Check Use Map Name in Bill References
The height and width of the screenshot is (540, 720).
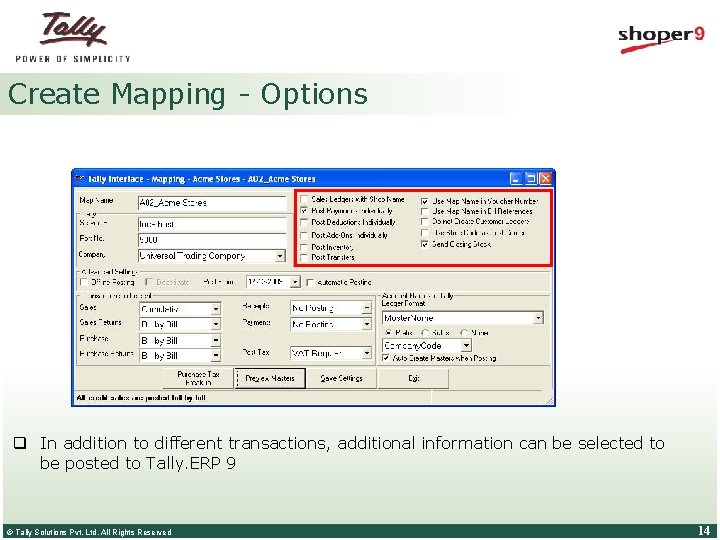425,211
